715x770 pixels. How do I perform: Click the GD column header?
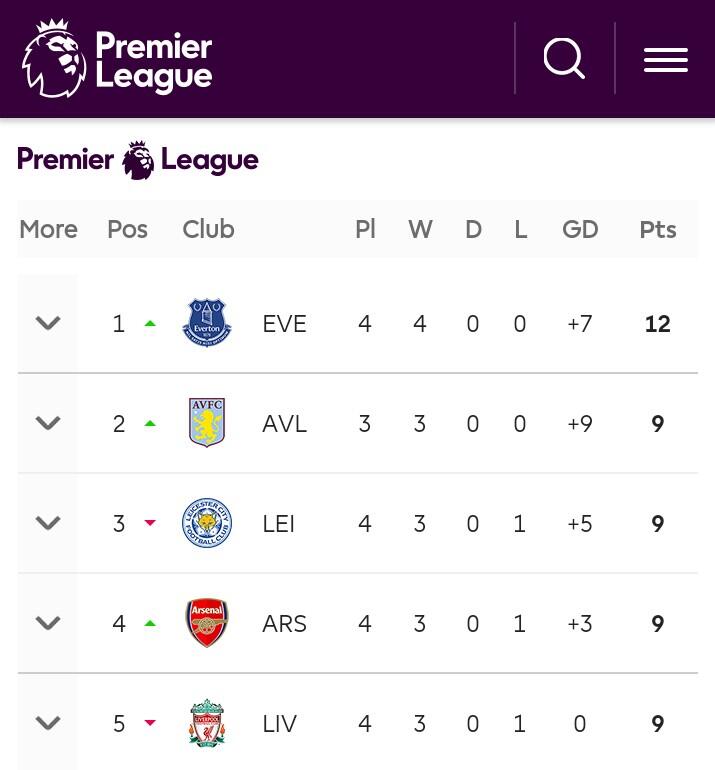pyautogui.click(x=580, y=229)
